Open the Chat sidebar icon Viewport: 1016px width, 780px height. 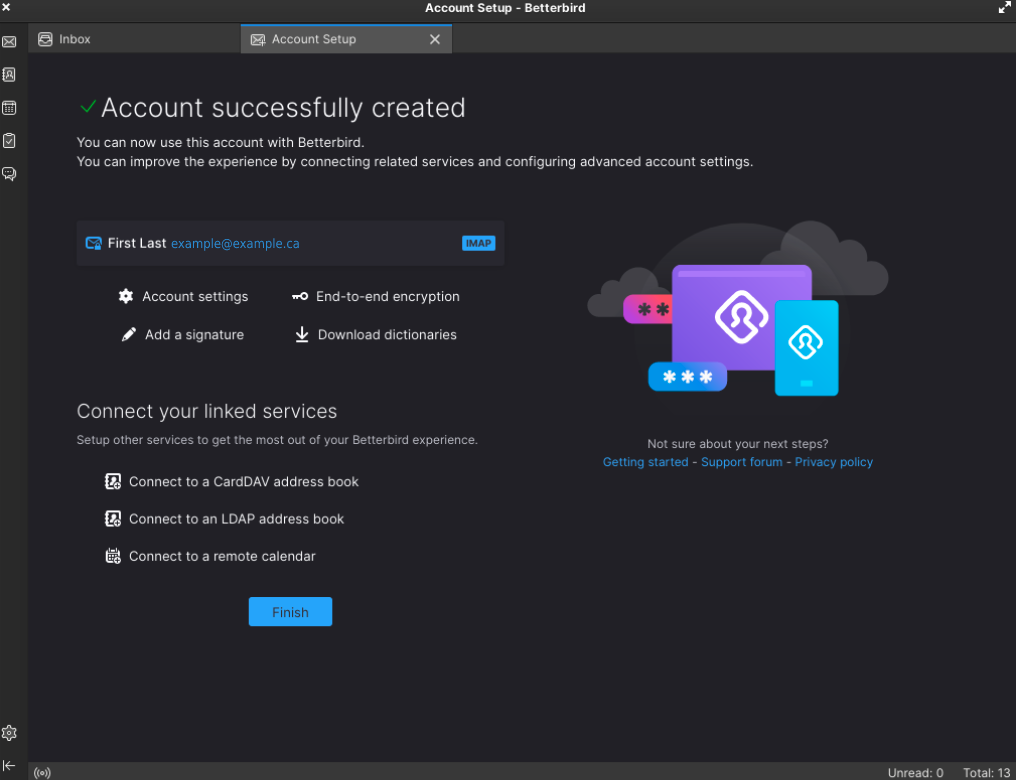tap(9, 174)
